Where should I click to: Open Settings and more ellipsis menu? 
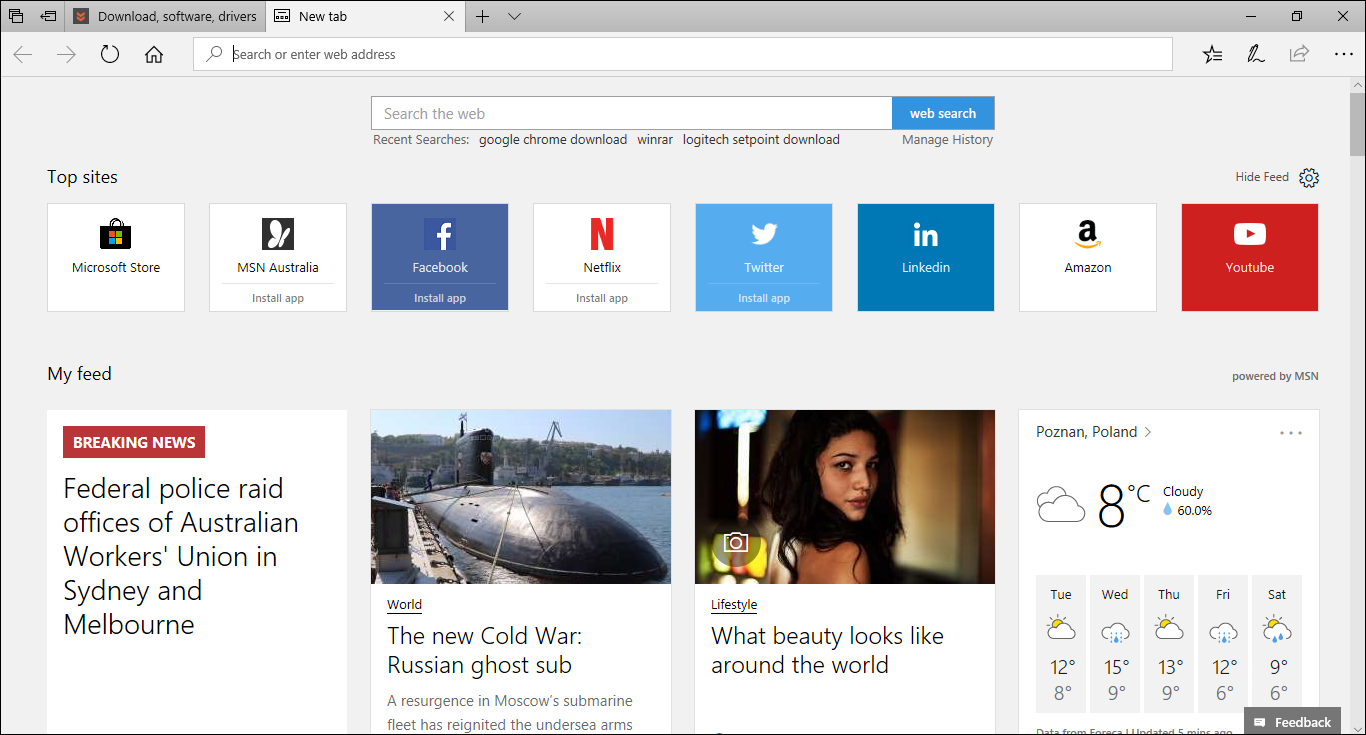pyautogui.click(x=1343, y=55)
